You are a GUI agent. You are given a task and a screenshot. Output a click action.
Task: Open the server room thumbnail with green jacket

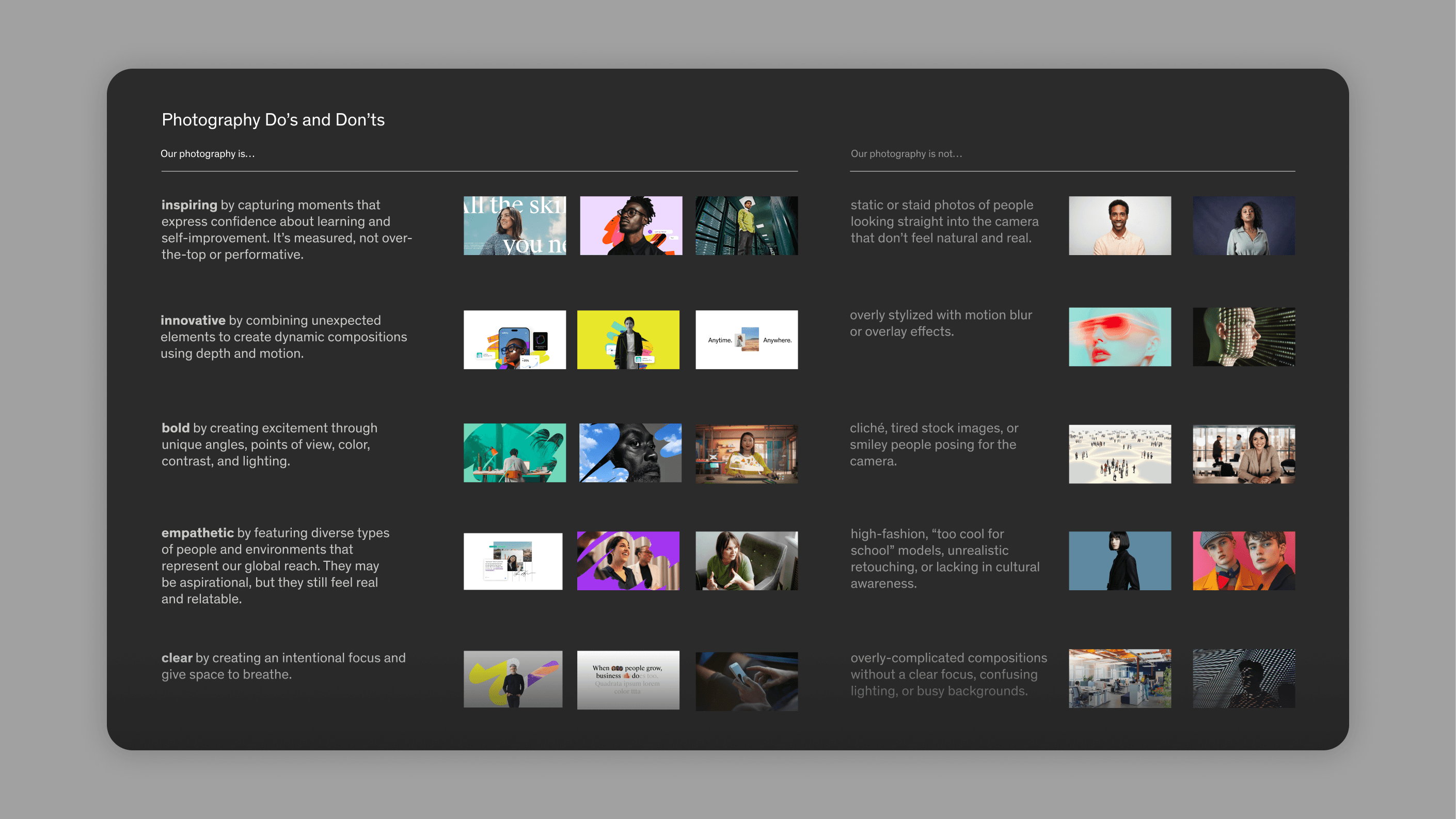click(746, 226)
